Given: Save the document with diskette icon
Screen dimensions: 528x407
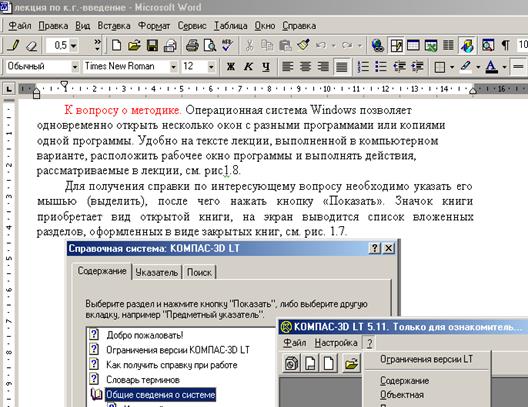Looking at the screenshot, I should [x=152, y=45].
